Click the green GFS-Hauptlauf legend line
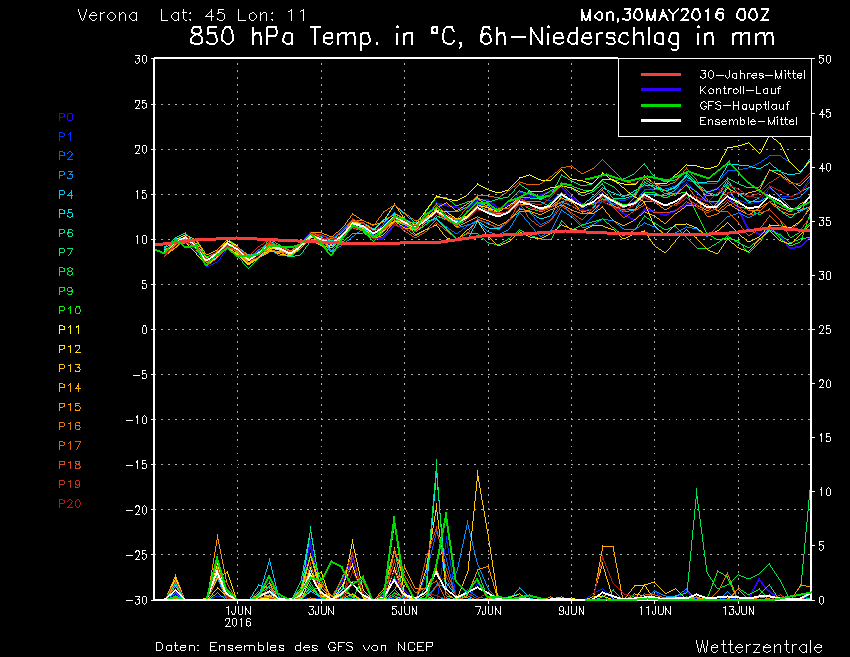850x657 pixels. (661, 105)
